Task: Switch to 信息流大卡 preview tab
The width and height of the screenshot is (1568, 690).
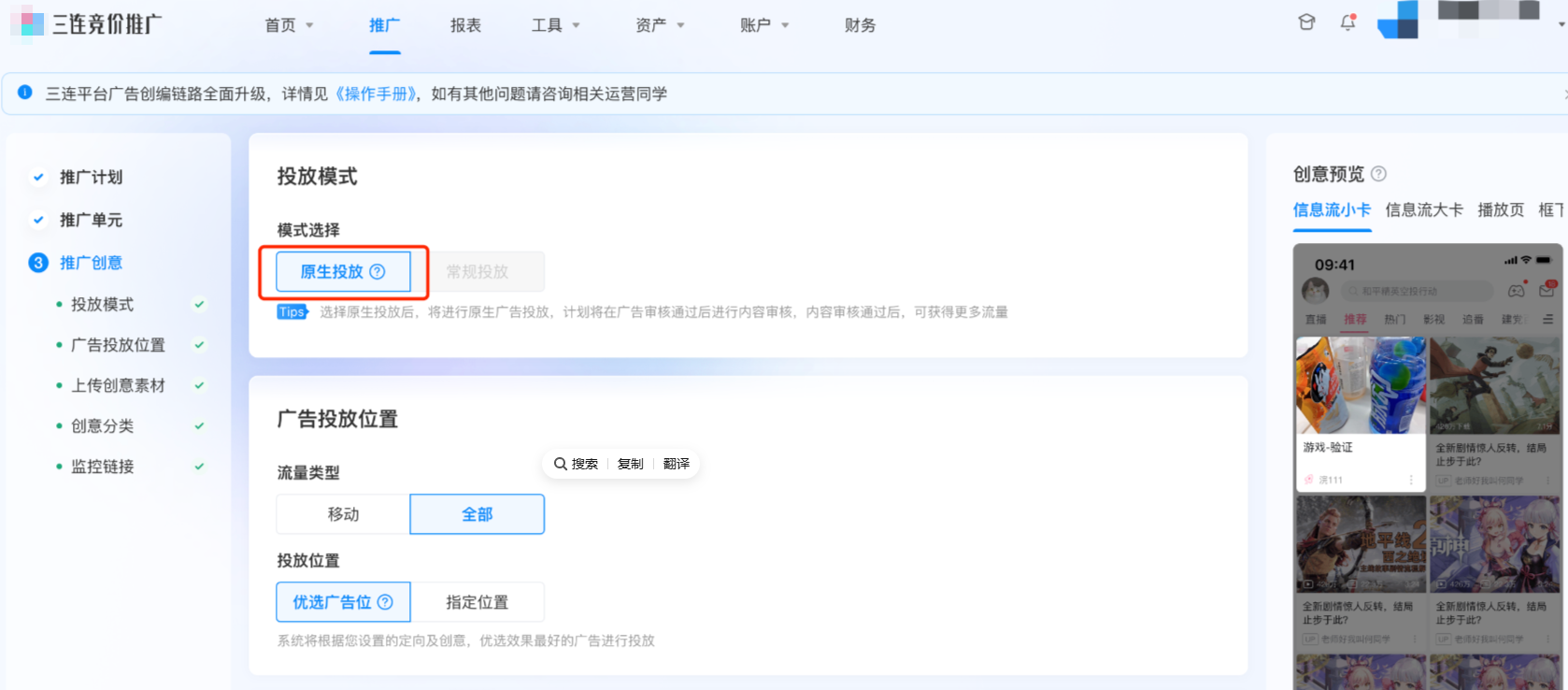Action: point(1424,210)
